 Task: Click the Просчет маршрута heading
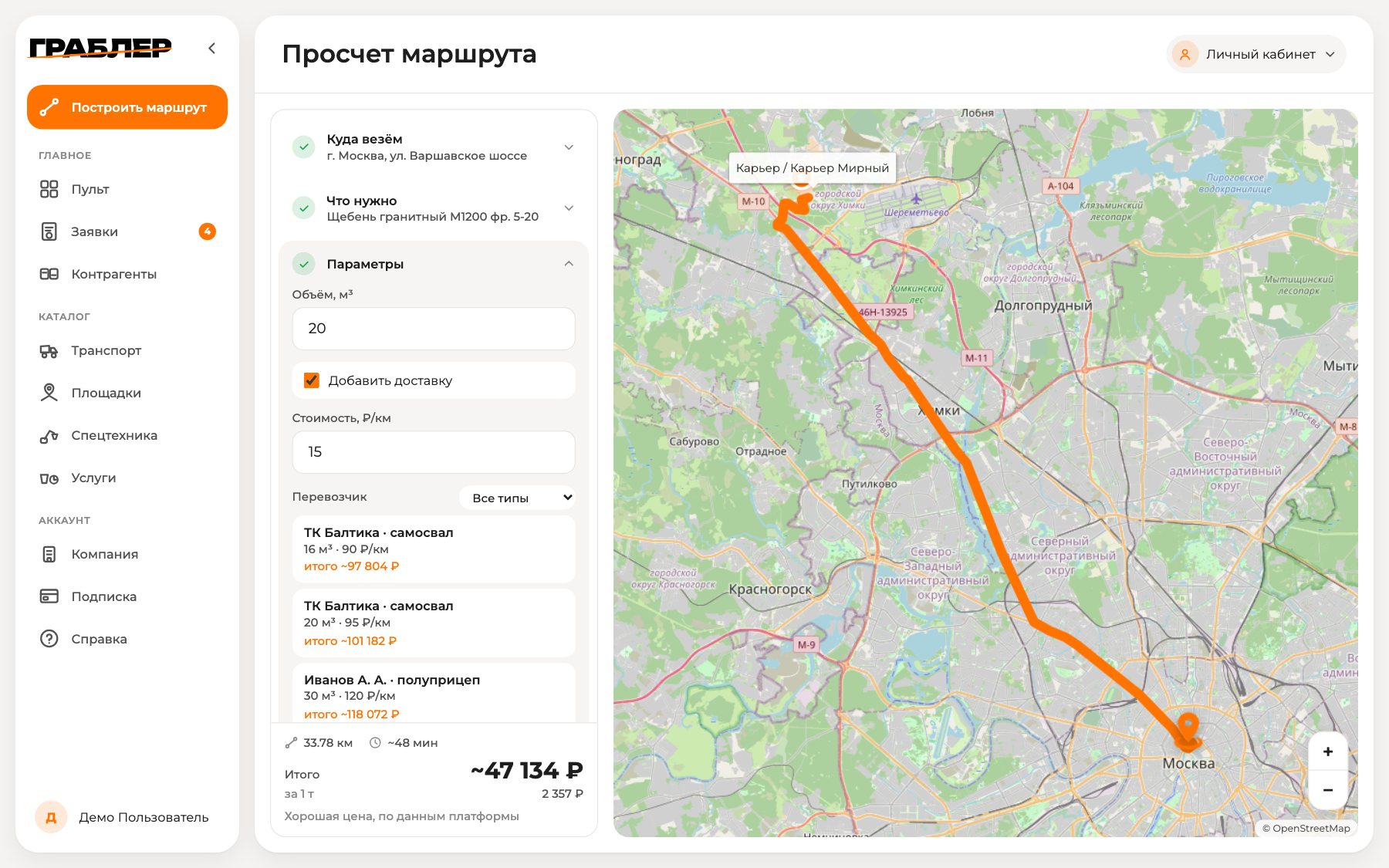(409, 54)
